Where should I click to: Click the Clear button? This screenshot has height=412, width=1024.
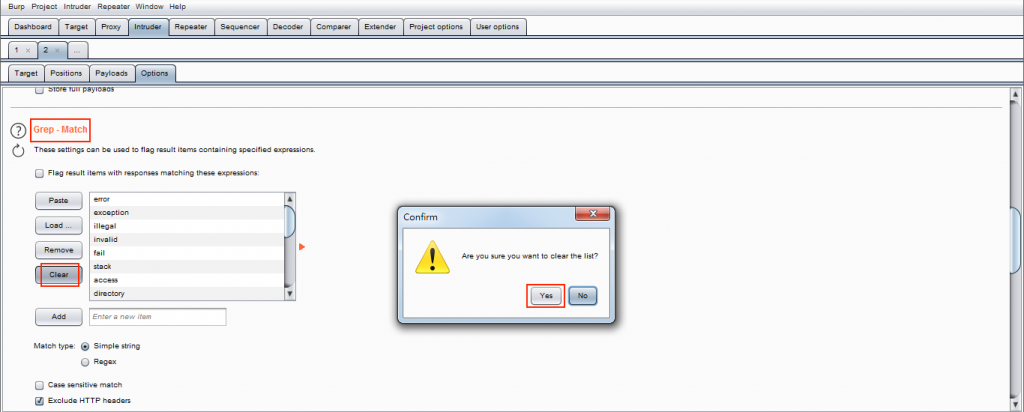point(59,275)
